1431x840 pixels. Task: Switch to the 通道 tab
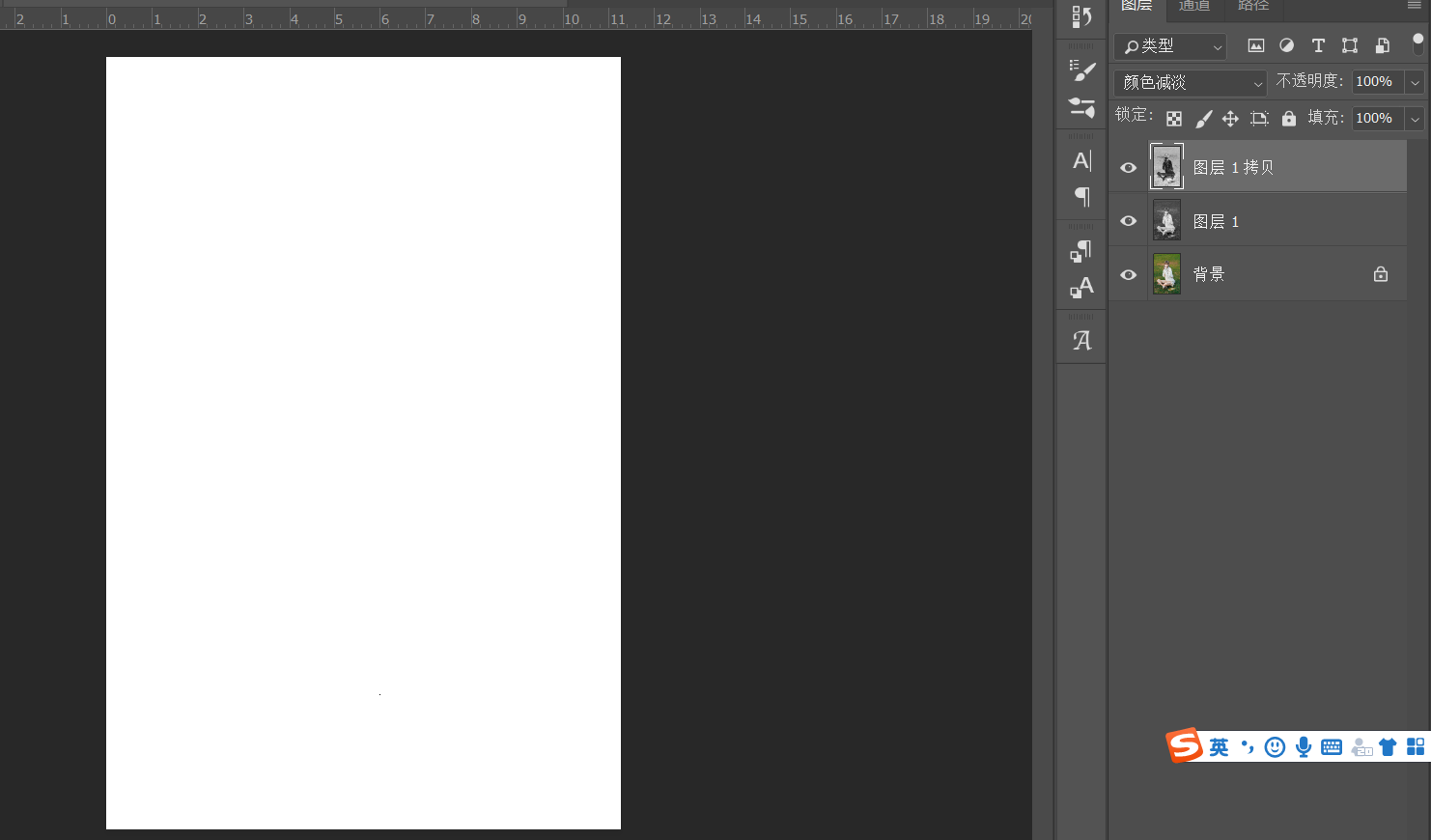pos(1194,6)
